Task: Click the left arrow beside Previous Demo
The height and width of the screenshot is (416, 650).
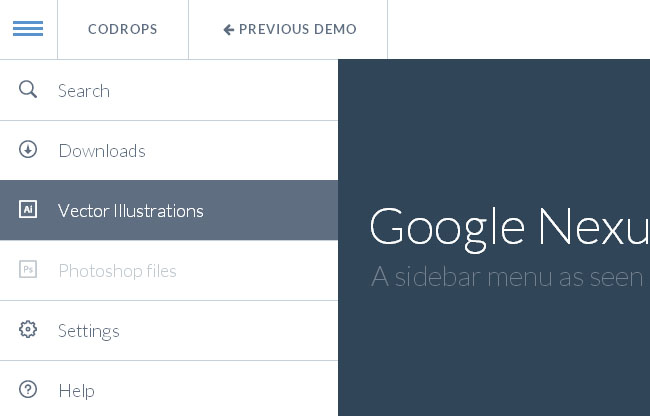Action: click(228, 30)
